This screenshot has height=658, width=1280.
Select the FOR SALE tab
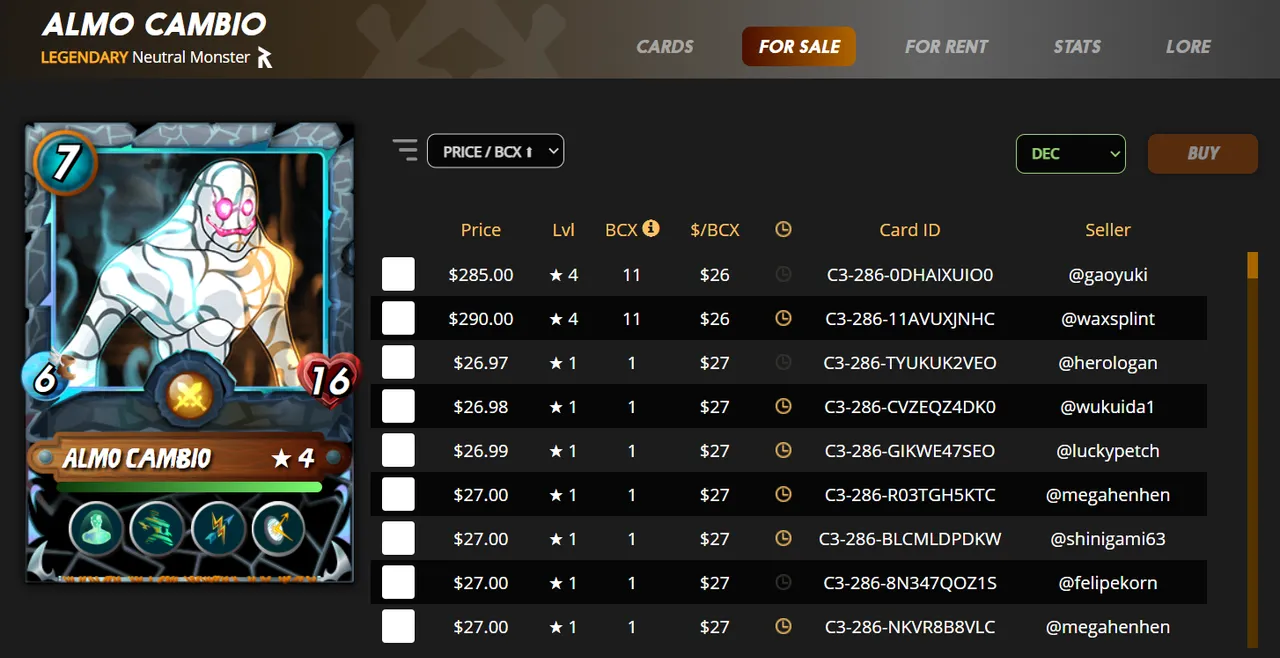pyautogui.click(x=799, y=46)
